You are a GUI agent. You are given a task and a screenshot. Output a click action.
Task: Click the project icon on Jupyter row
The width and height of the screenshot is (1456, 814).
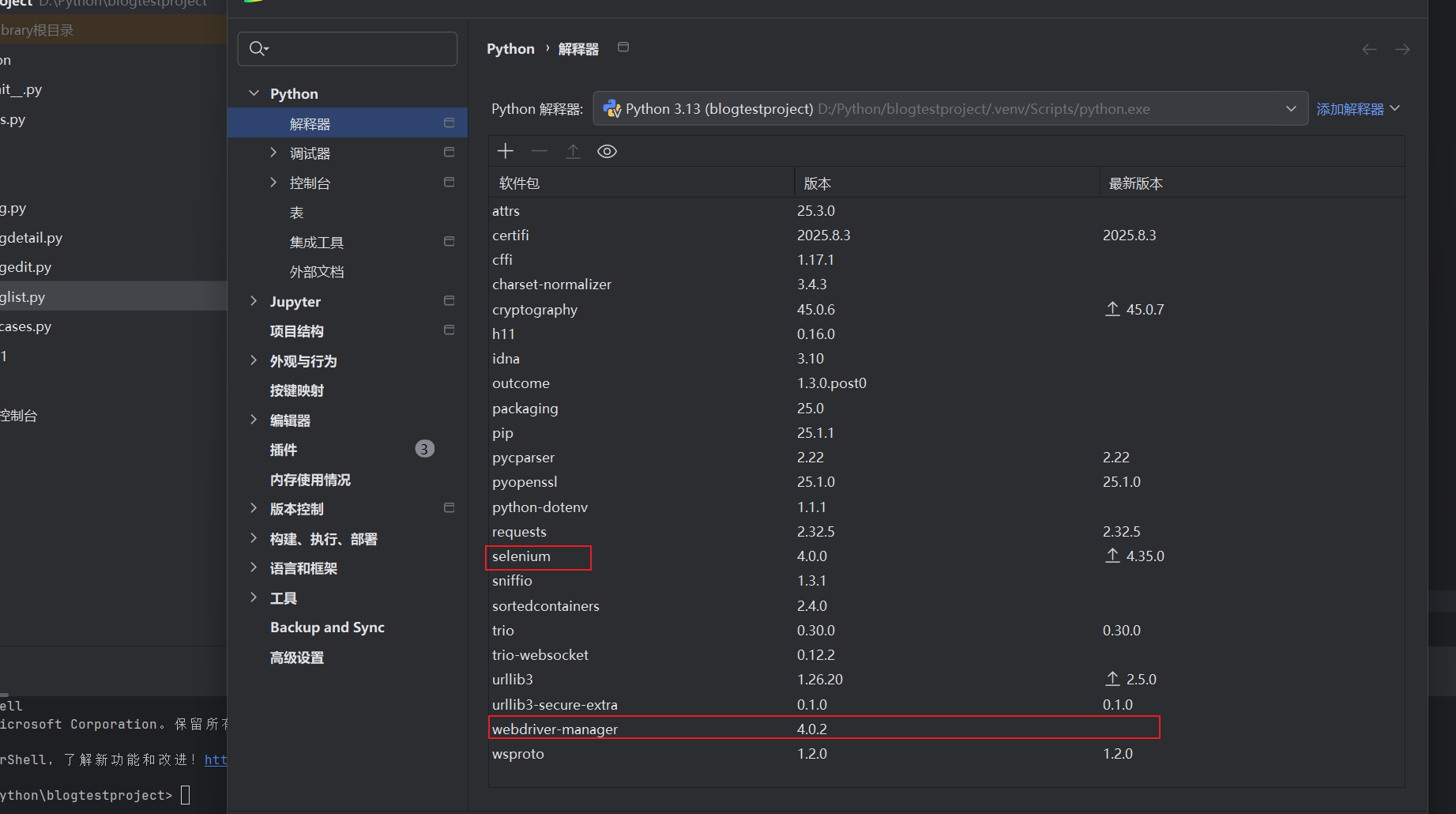click(450, 300)
